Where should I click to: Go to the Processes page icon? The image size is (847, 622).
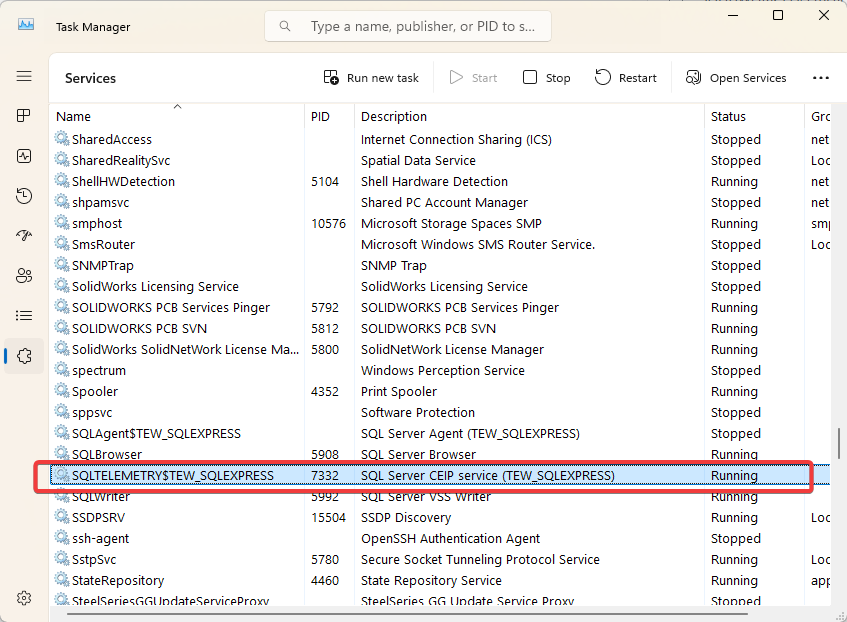pos(24,116)
